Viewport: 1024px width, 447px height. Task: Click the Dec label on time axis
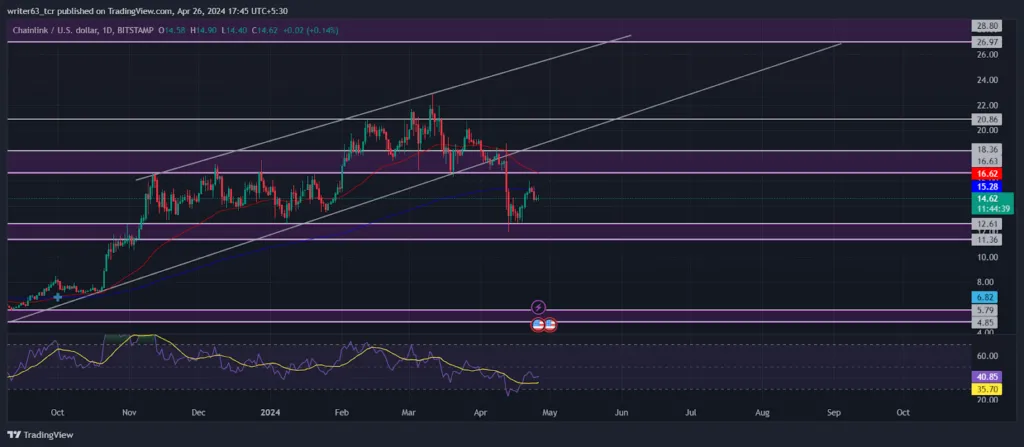tap(199, 413)
